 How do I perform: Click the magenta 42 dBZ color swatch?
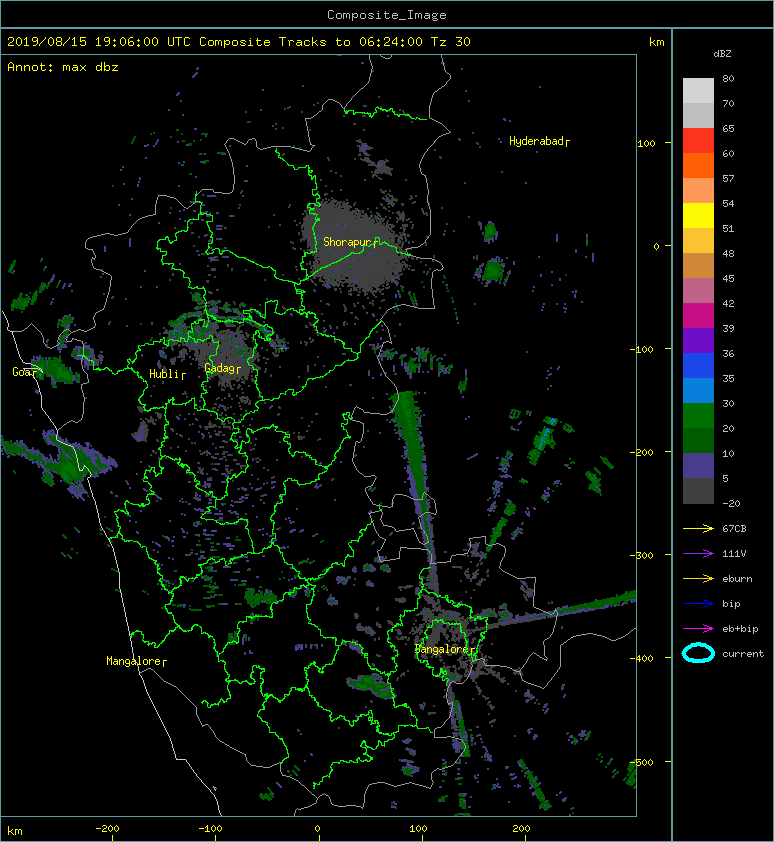[x=698, y=315]
